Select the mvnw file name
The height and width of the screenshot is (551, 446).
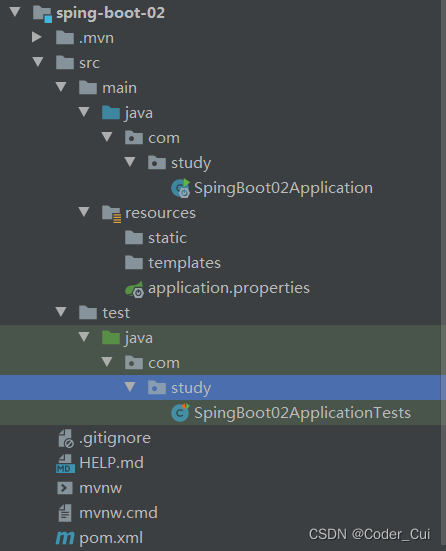coord(101,488)
